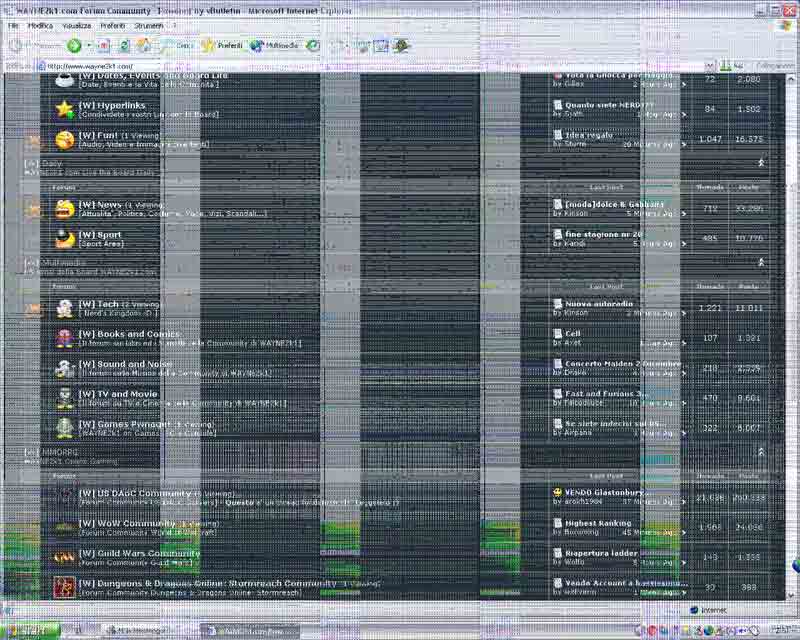Go forward with the green arrow button
The width and height of the screenshot is (800, 640).
[x=74, y=46]
